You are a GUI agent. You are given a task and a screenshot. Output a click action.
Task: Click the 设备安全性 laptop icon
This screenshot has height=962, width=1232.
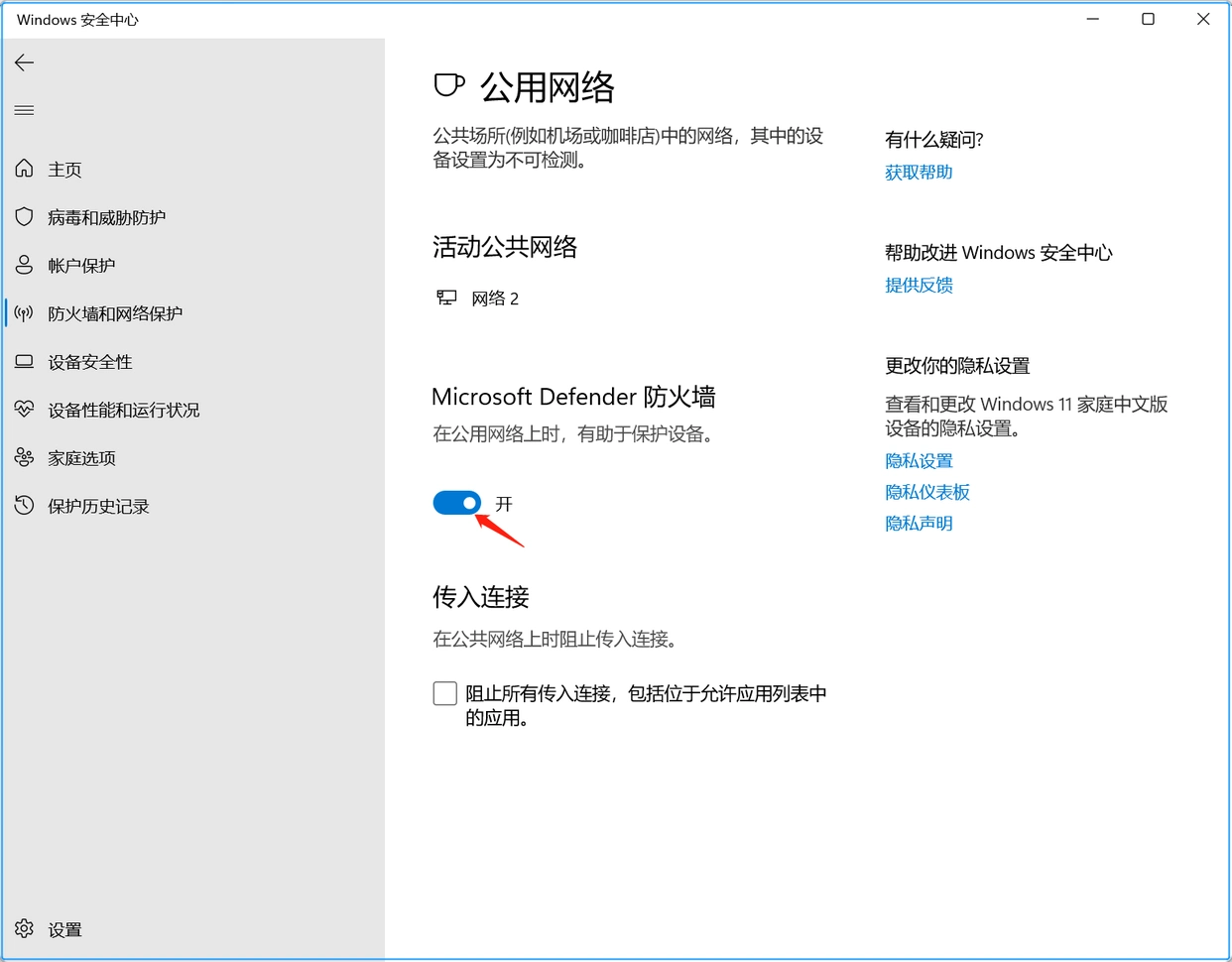click(x=24, y=361)
